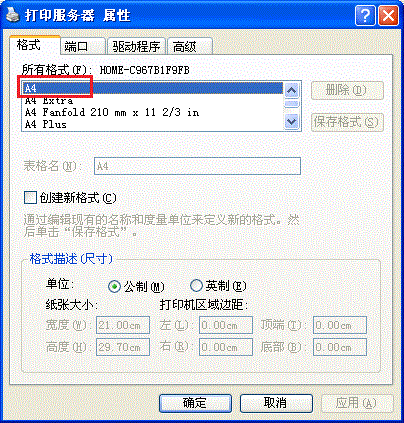This screenshot has height=423, width=404.
Task: Open the 驱动程序 tab
Action: point(136,46)
